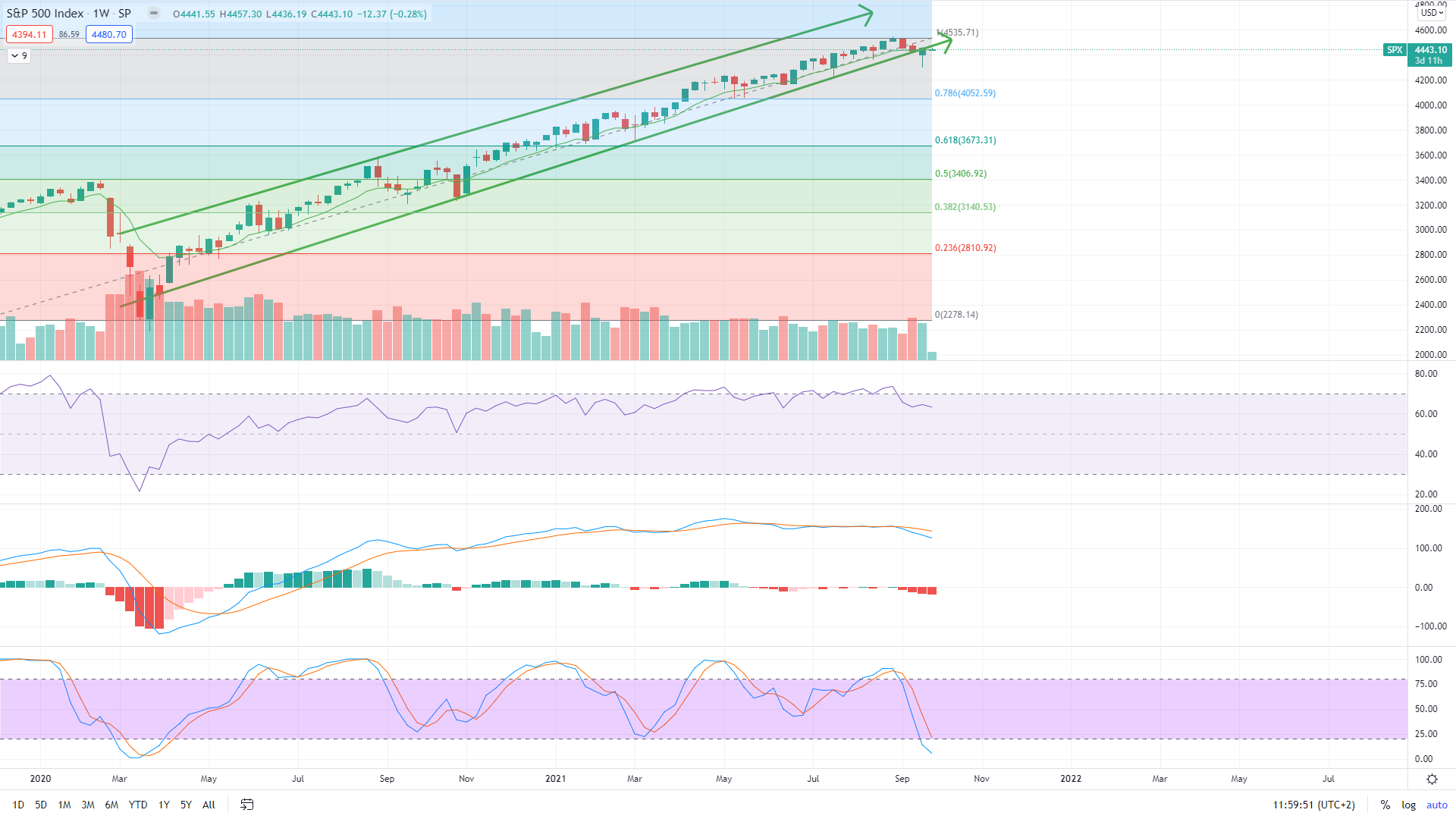Open the go-to-date calendar icon
Screen dimensions: 1456x819
247,805
